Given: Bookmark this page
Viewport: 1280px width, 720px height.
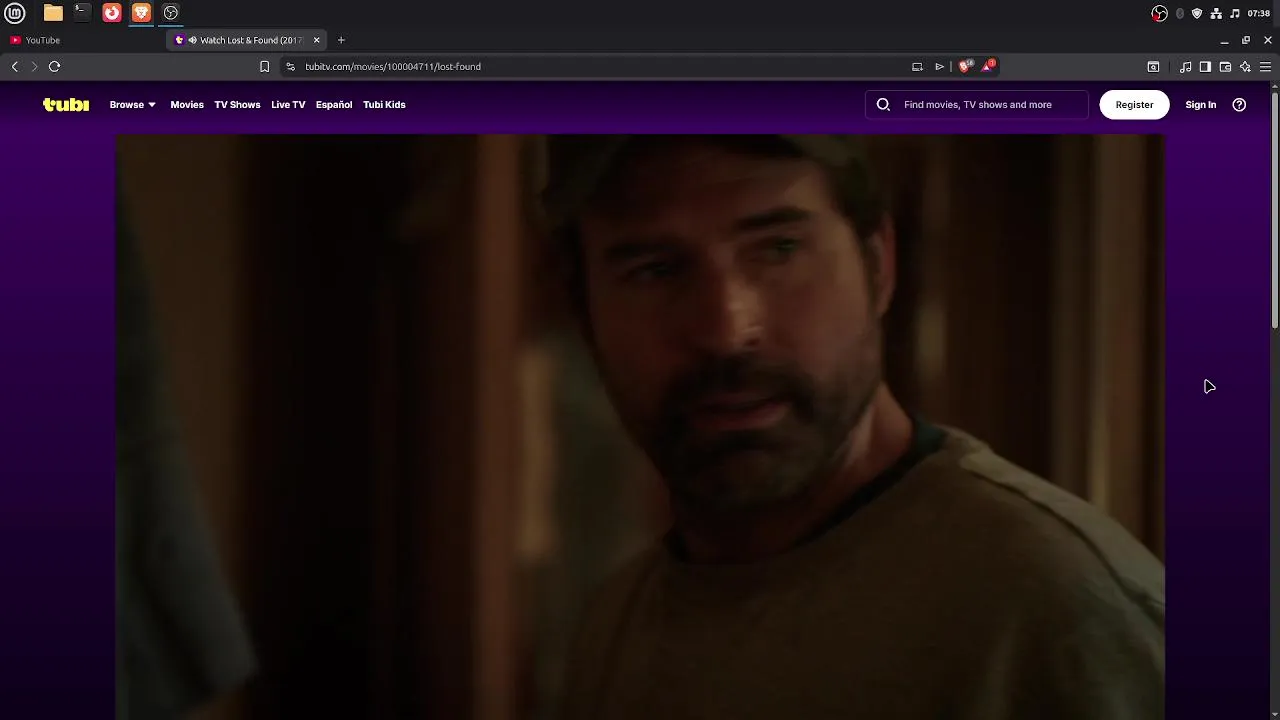Looking at the screenshot, I should [264, 66].
